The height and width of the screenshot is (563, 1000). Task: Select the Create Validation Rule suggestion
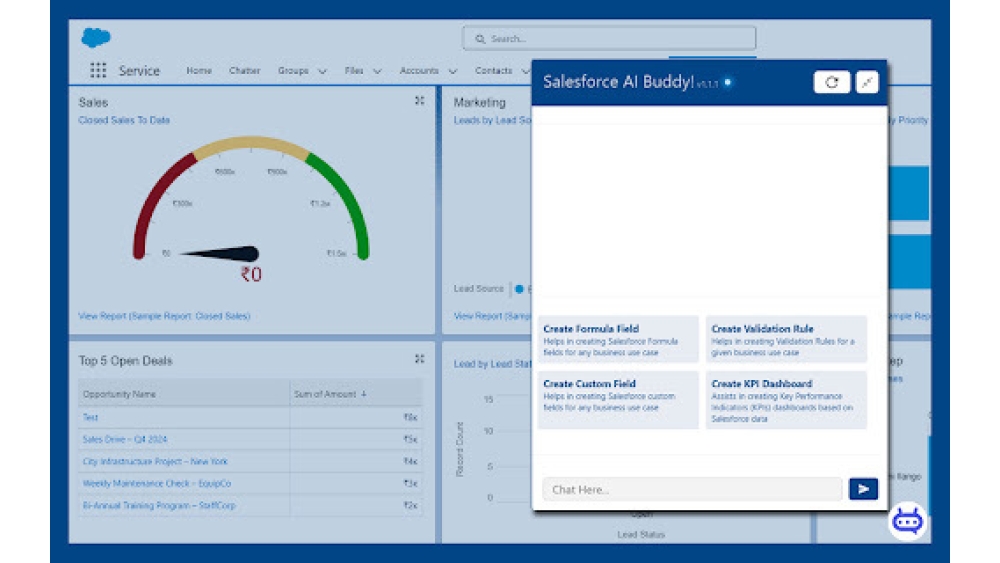(786, 339)
